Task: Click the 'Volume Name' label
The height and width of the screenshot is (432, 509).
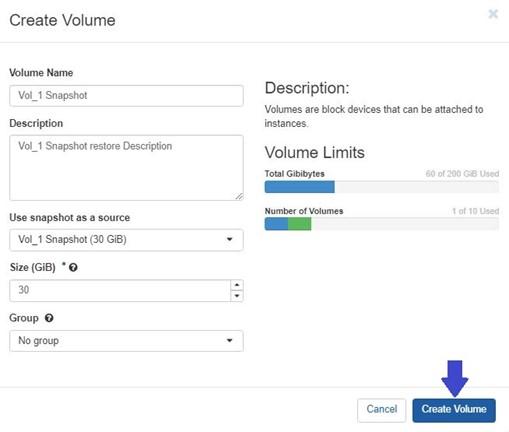Action: [x=41, y=73]
